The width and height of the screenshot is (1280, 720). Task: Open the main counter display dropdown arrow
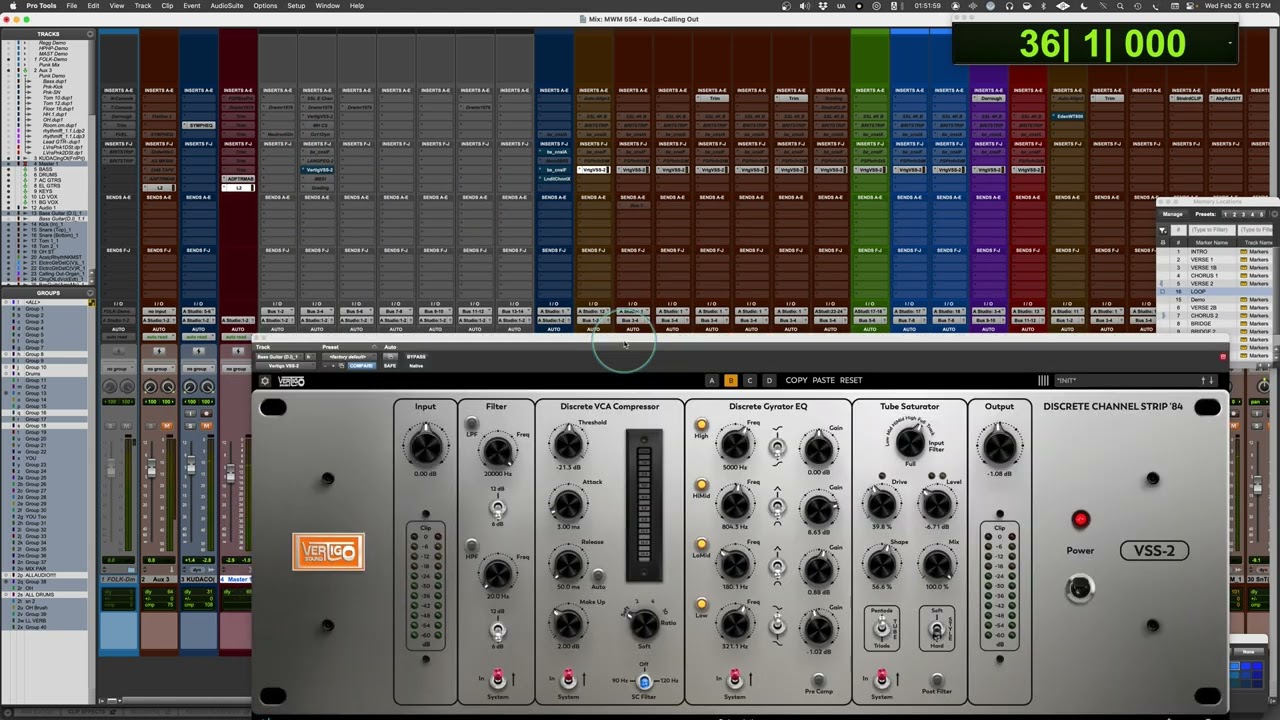[x=1230, y=43]
